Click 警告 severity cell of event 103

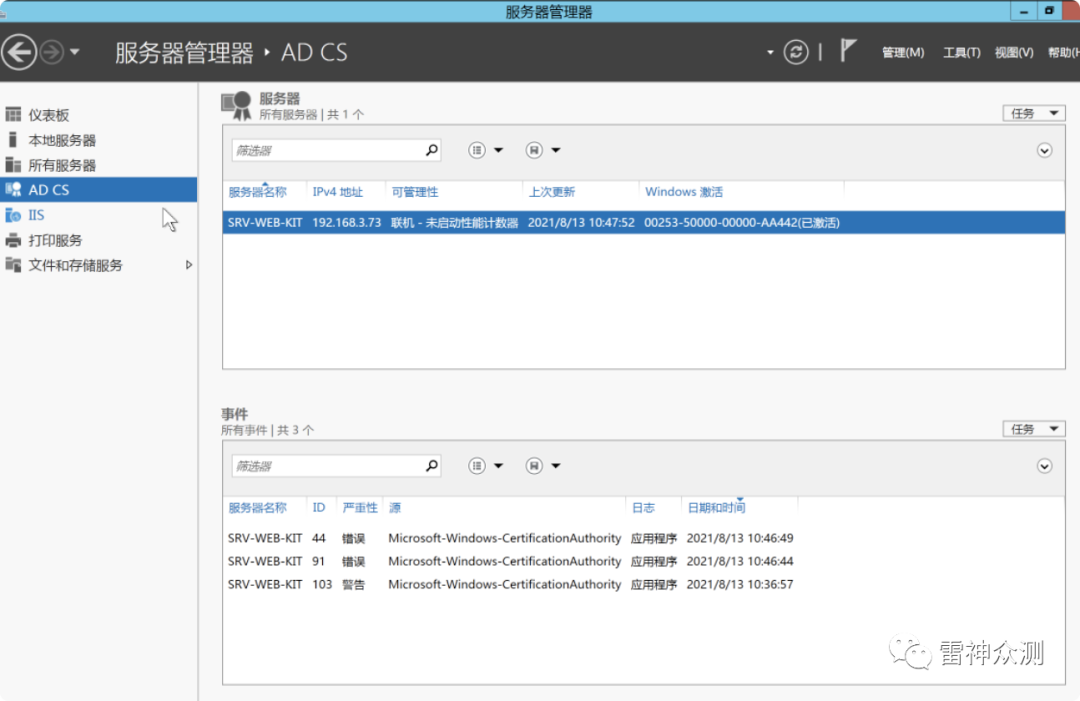tap(353, 584)
